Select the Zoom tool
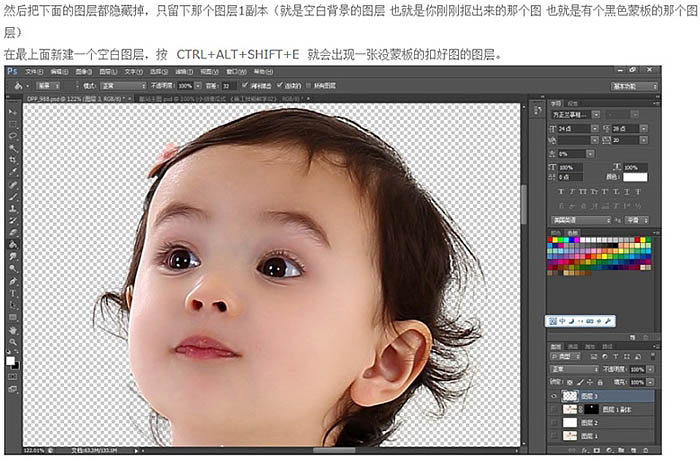 point(13,343)
